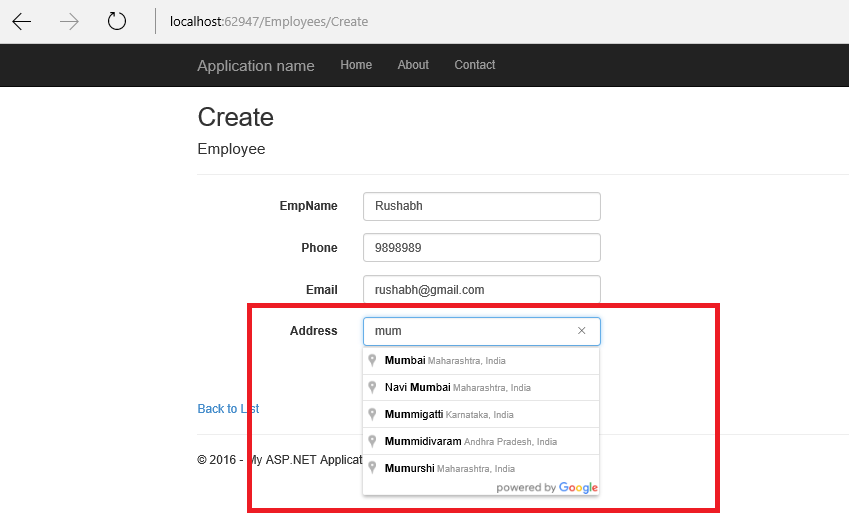Click the map pin beside Mumurshi

coord(373,468)
